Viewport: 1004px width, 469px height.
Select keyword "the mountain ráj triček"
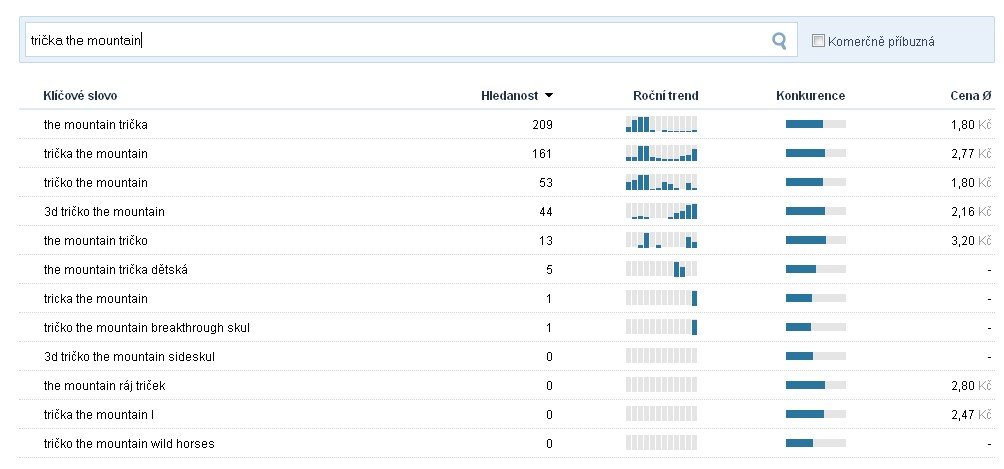104,386
